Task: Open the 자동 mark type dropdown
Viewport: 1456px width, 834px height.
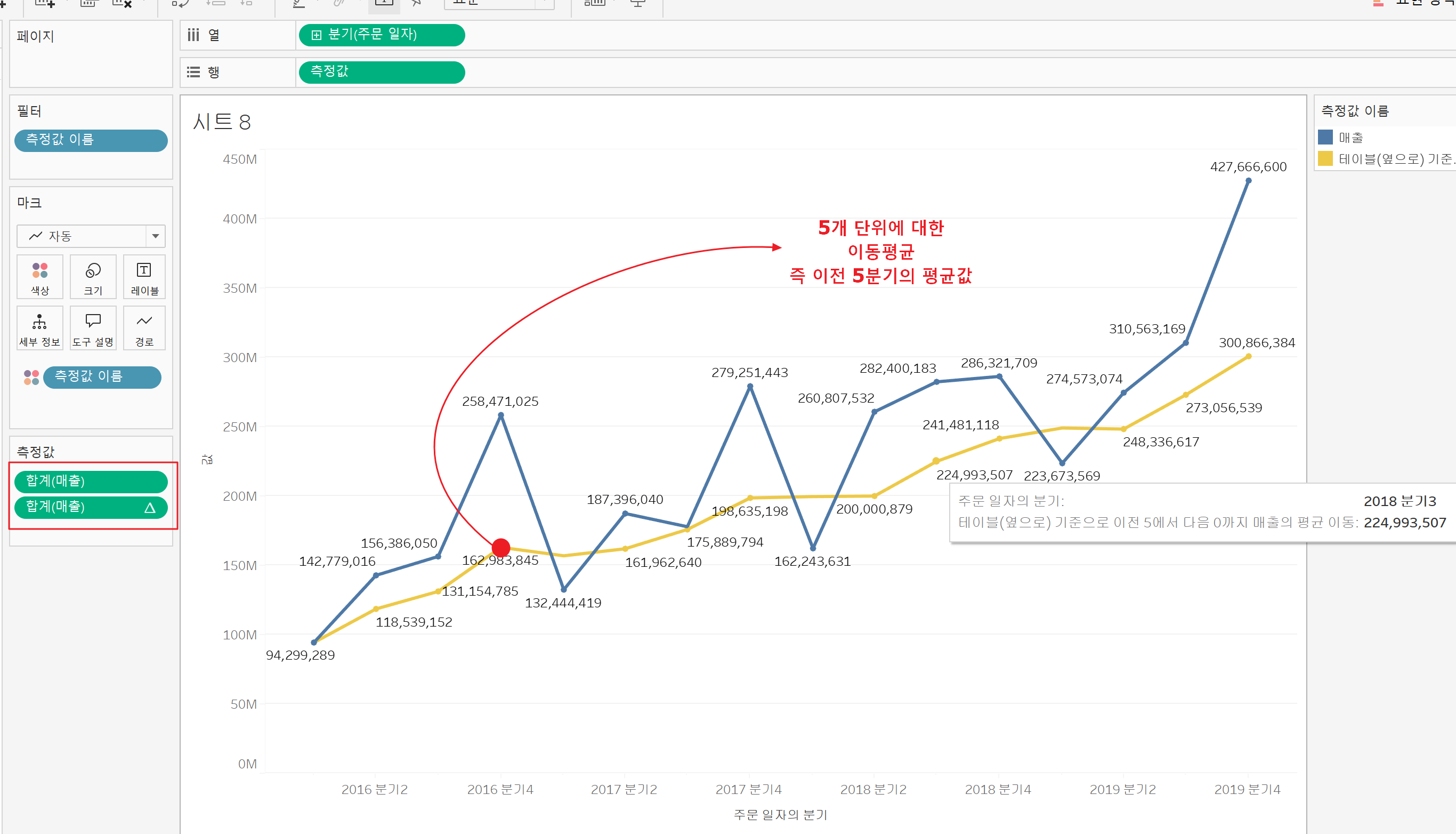Action: [91, 236]
